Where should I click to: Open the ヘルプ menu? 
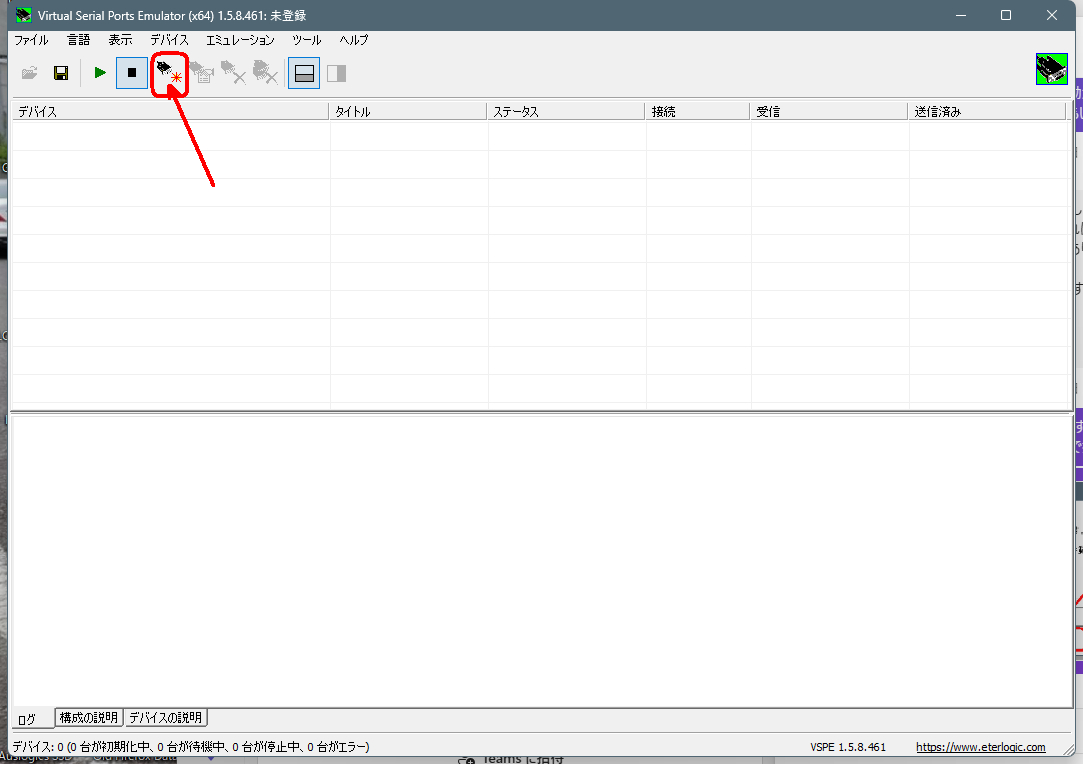coord(354,40)
